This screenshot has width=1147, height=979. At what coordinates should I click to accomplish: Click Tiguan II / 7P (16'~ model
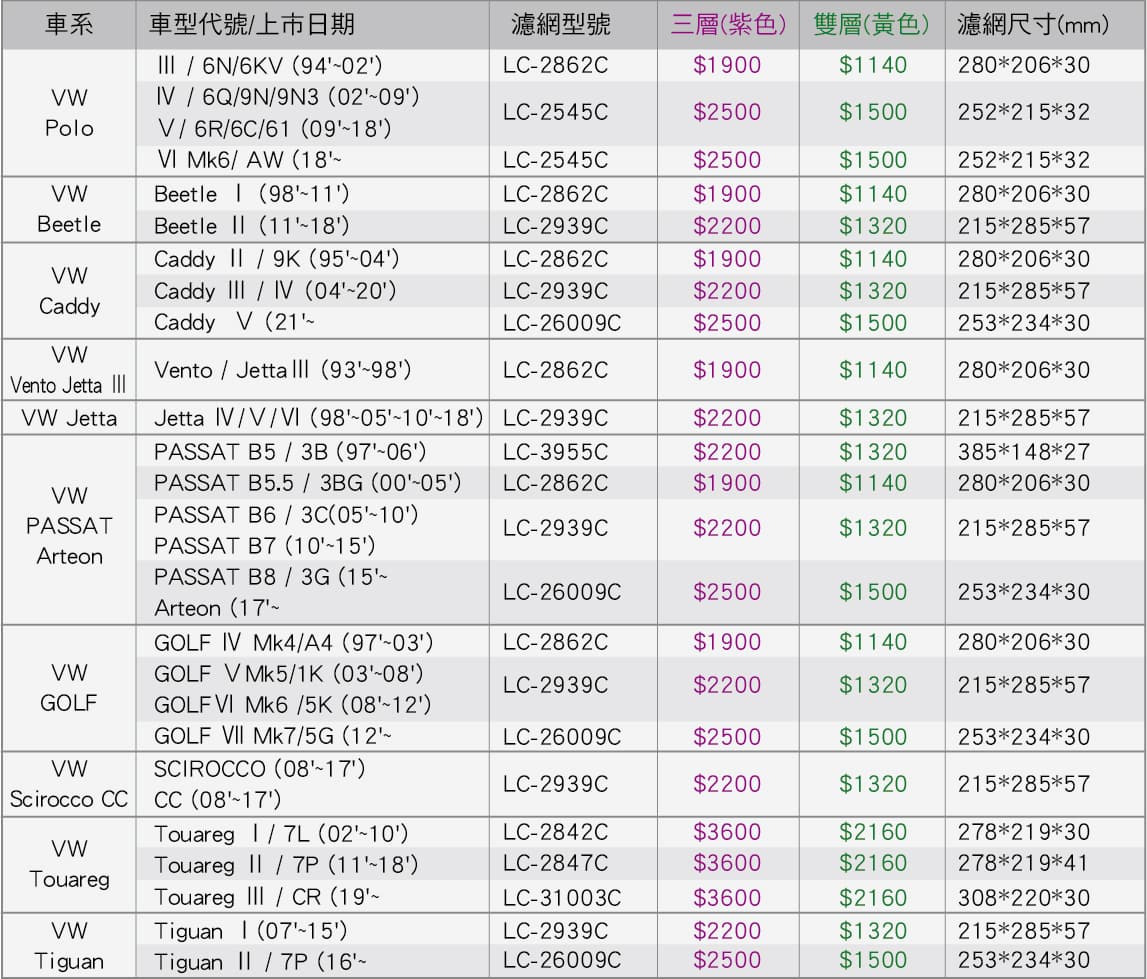[260, 961]
